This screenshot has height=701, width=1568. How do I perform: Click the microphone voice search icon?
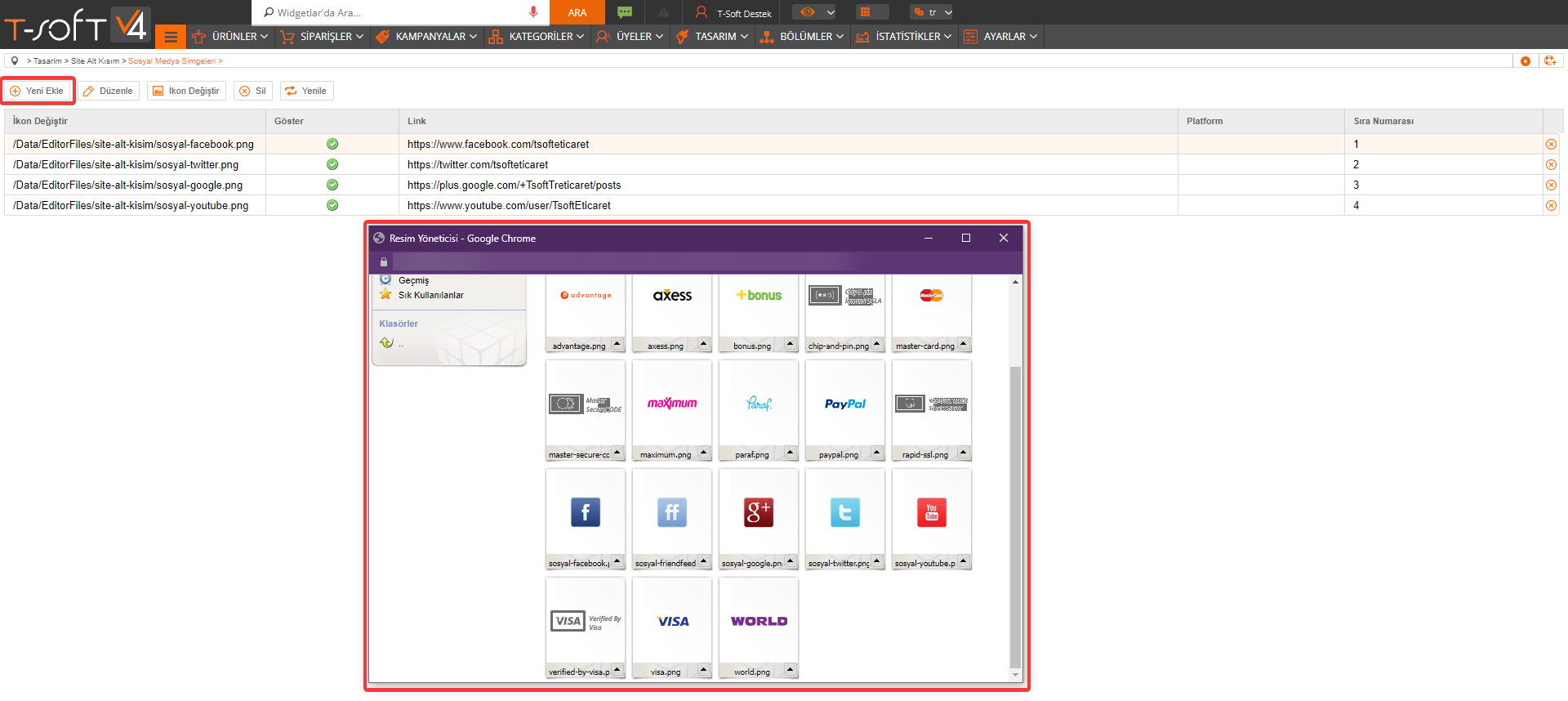tap(533, 12)
